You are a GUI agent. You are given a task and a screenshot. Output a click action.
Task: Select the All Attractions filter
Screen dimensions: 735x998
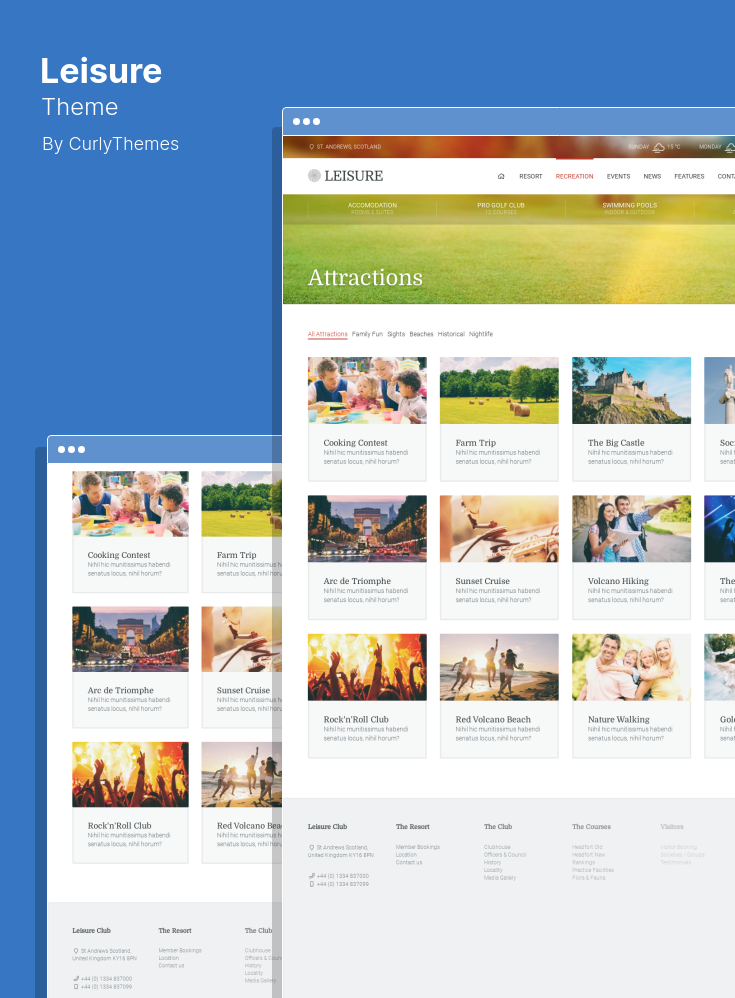[x=328, y=334]
